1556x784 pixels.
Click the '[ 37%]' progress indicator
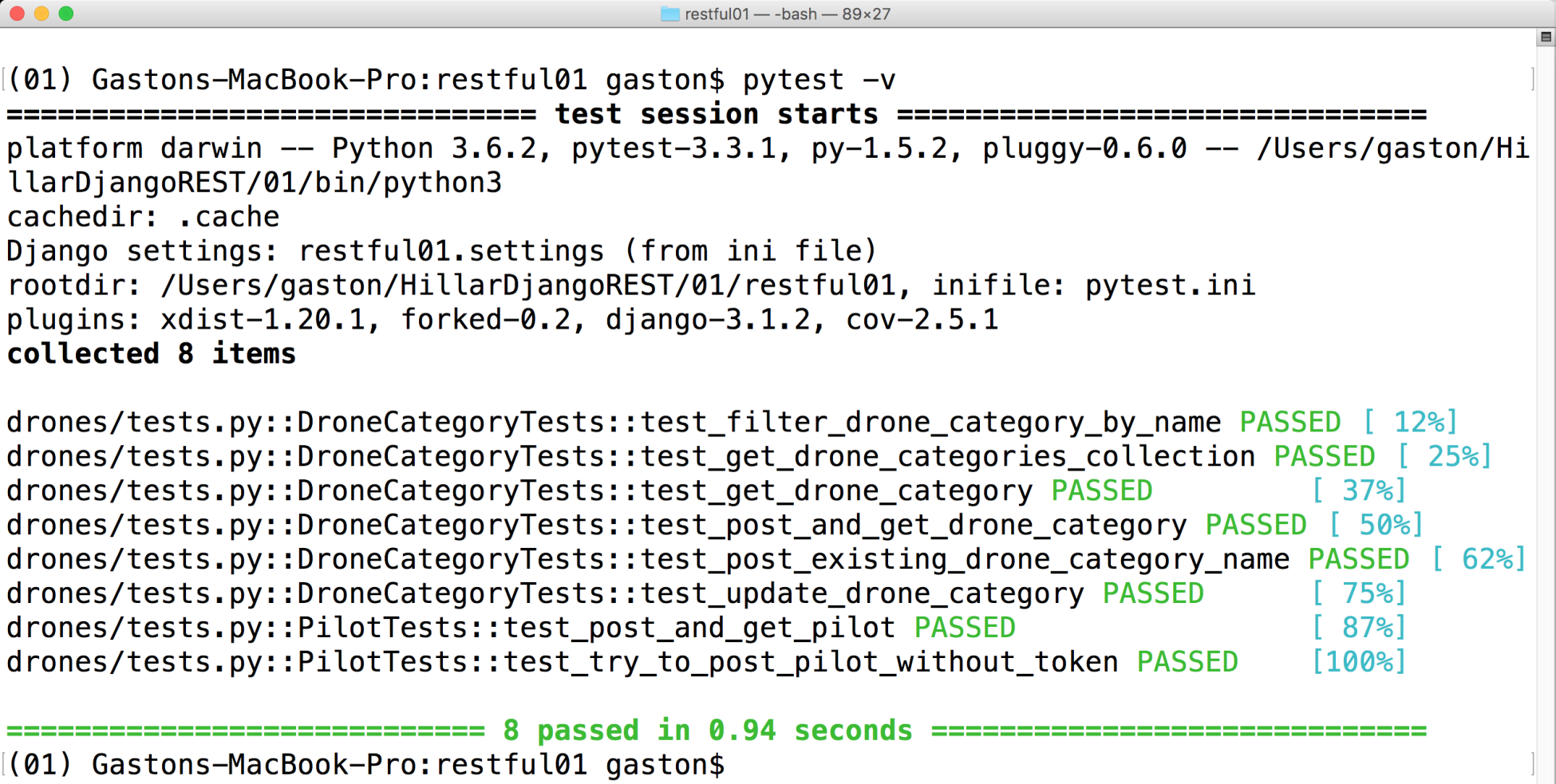(1359, 490)
